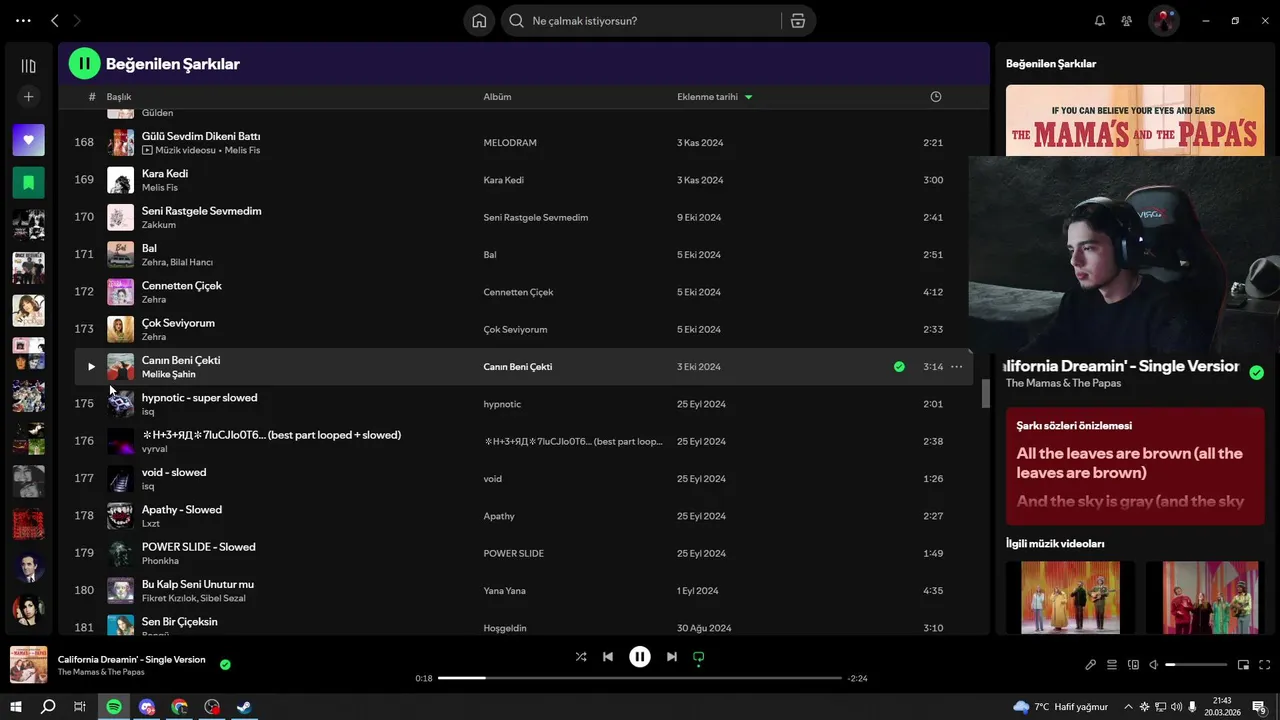The width and height of the screenshot is (1280, 720).
Task: Seek in the song progress bar
Action: tap(640, 678)
